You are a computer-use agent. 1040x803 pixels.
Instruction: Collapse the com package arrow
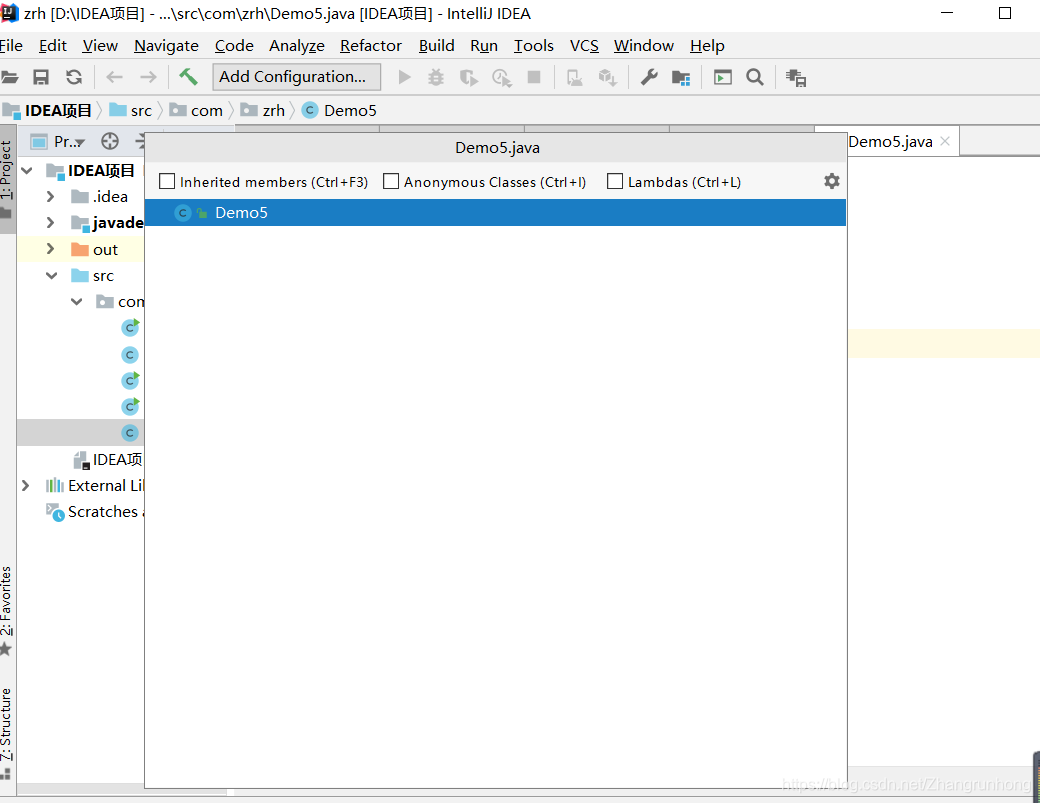(x=77, y=302)
